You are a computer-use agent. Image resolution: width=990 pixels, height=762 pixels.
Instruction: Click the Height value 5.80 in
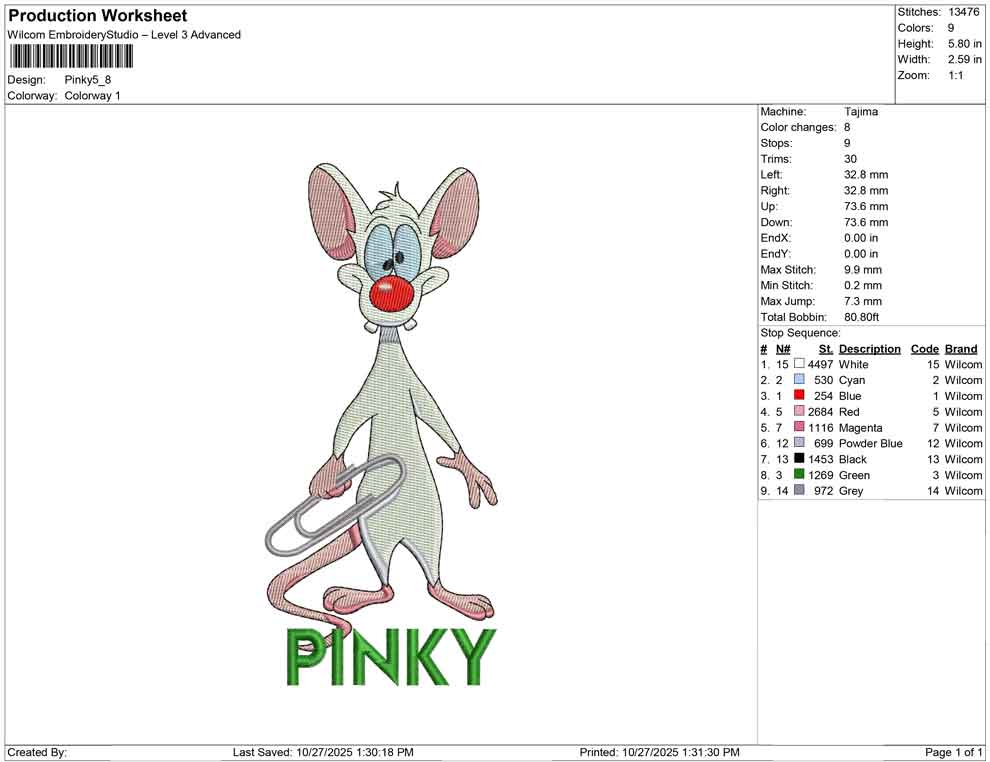(965, 44)
